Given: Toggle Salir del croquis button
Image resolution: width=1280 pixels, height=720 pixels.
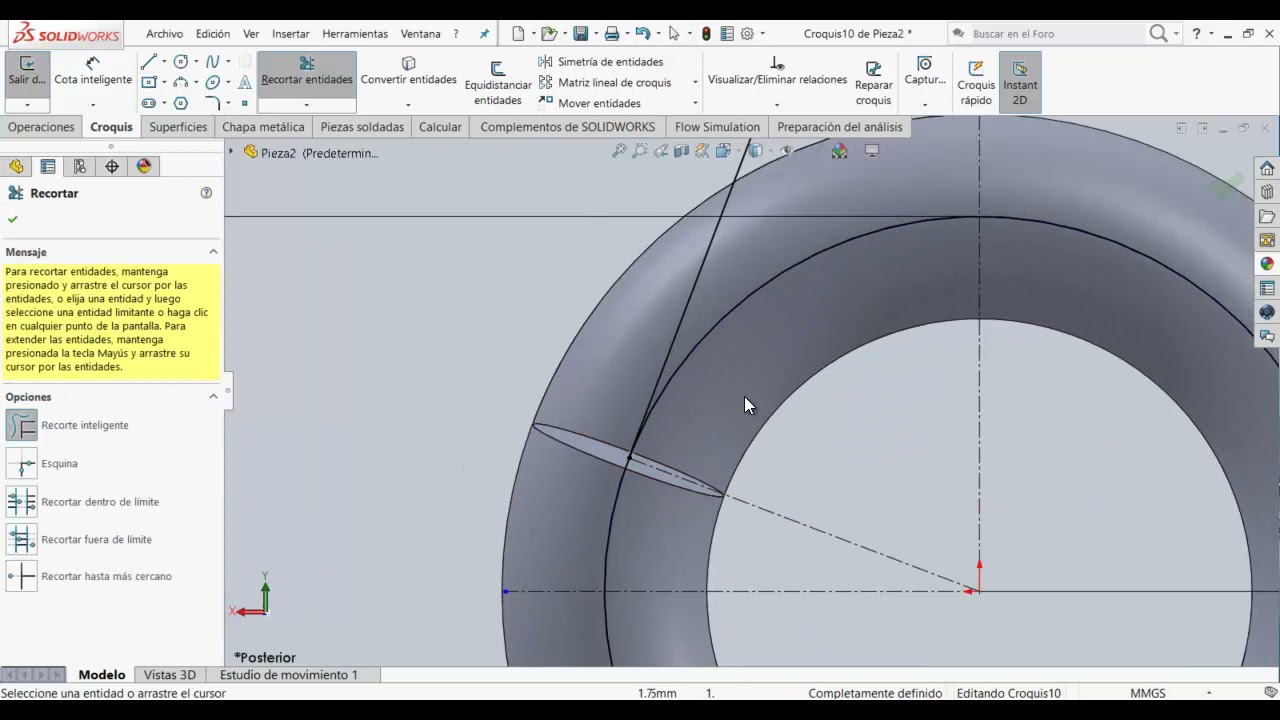Looking at the screenshot, I should (x=27, y=71).
